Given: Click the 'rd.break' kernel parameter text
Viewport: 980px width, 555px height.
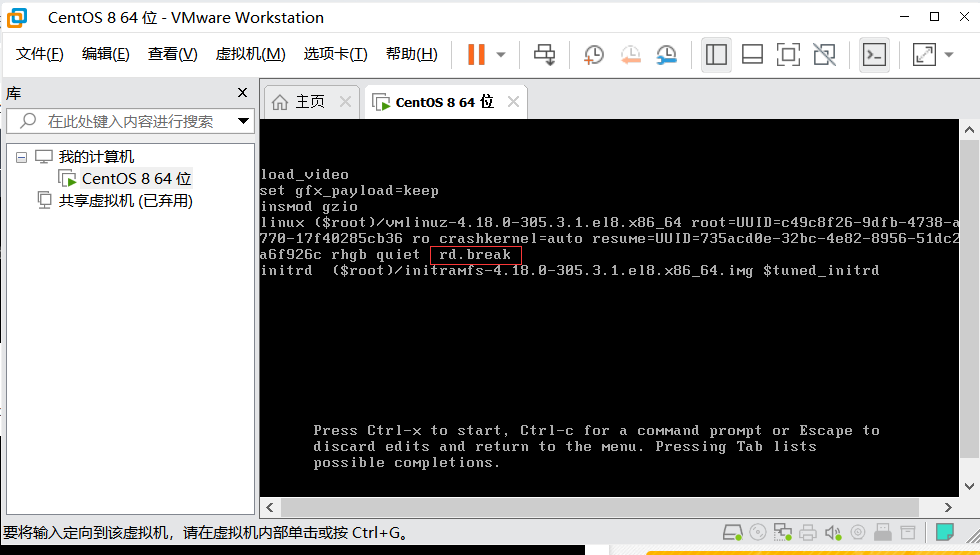Looking at the screenshot, I should [x=475, y=254].
